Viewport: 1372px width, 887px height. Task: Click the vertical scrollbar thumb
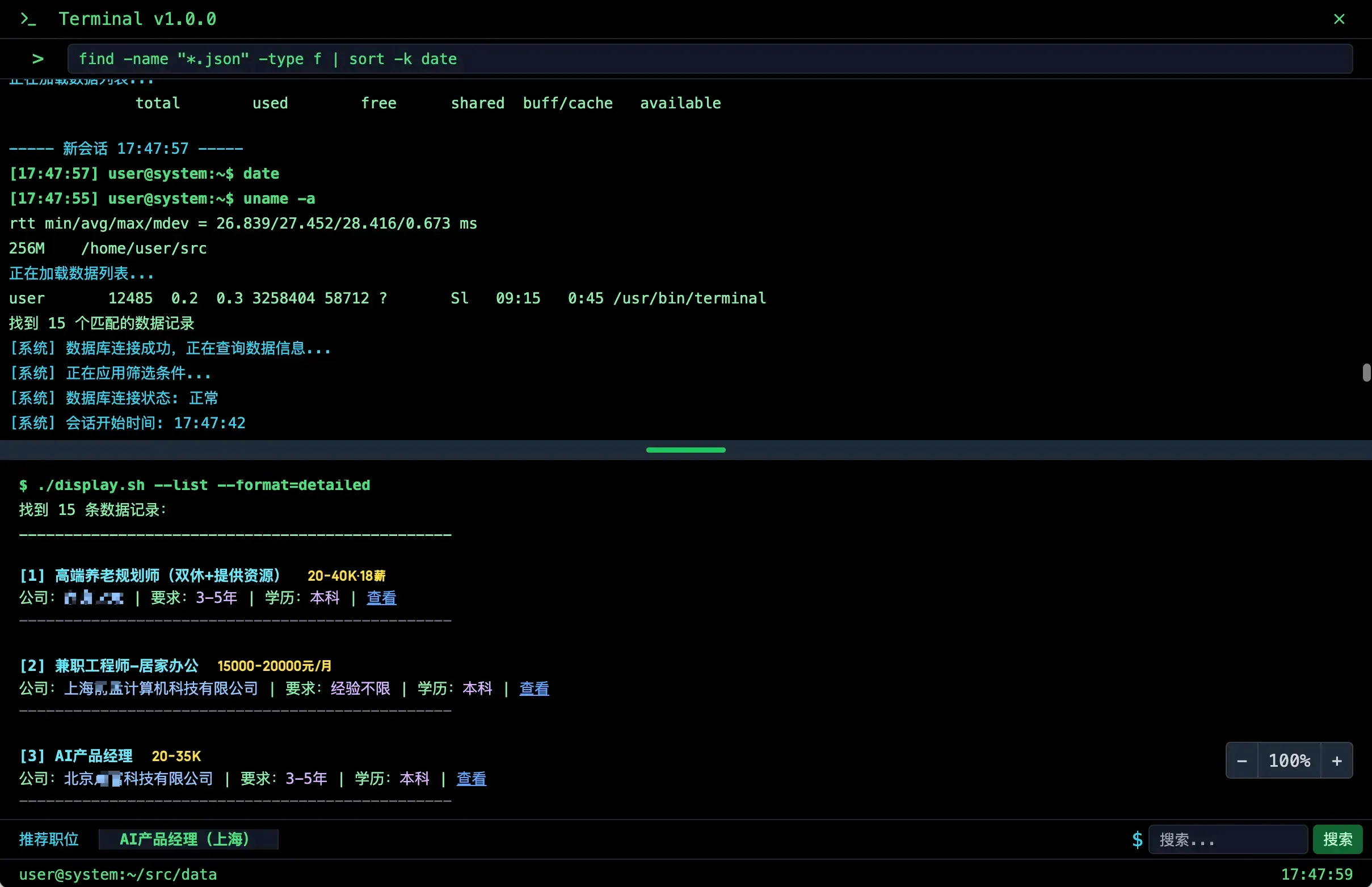1366,373
